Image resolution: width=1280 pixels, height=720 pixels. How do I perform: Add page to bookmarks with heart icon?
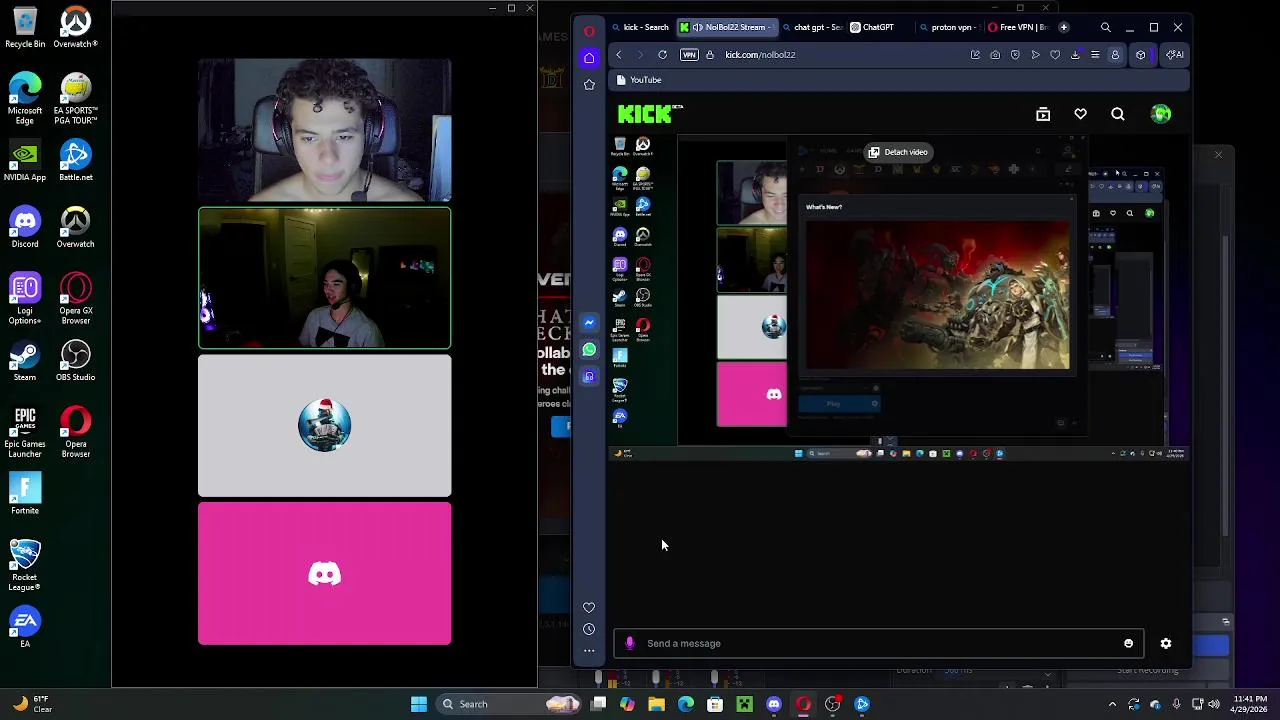click(1055, 55)
